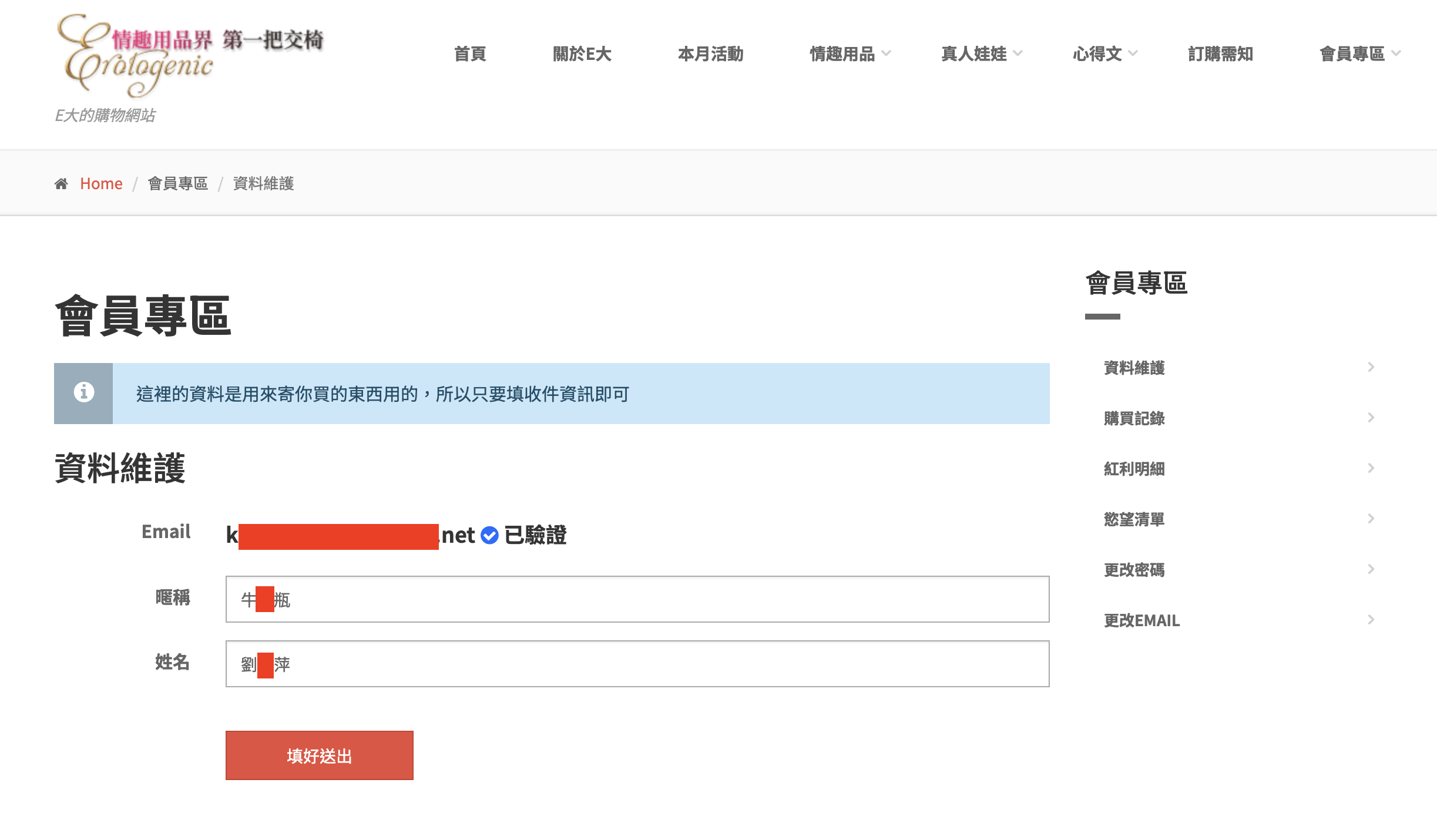Click the arrow icon beside 購買記錄

1371,418
